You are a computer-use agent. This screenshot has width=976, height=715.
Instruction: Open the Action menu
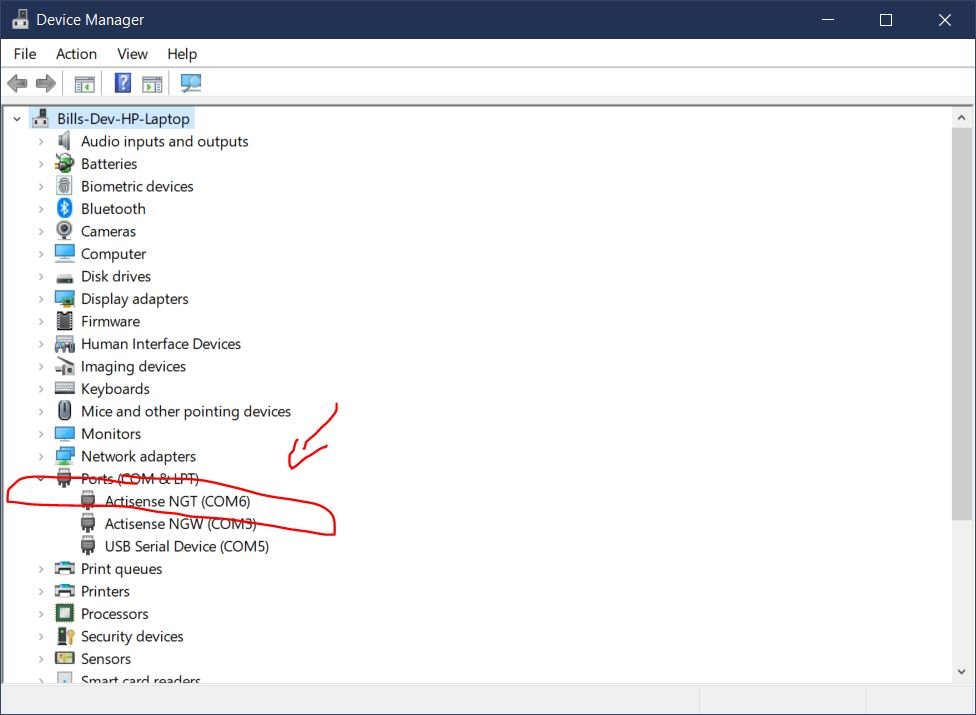click(76, 54)
